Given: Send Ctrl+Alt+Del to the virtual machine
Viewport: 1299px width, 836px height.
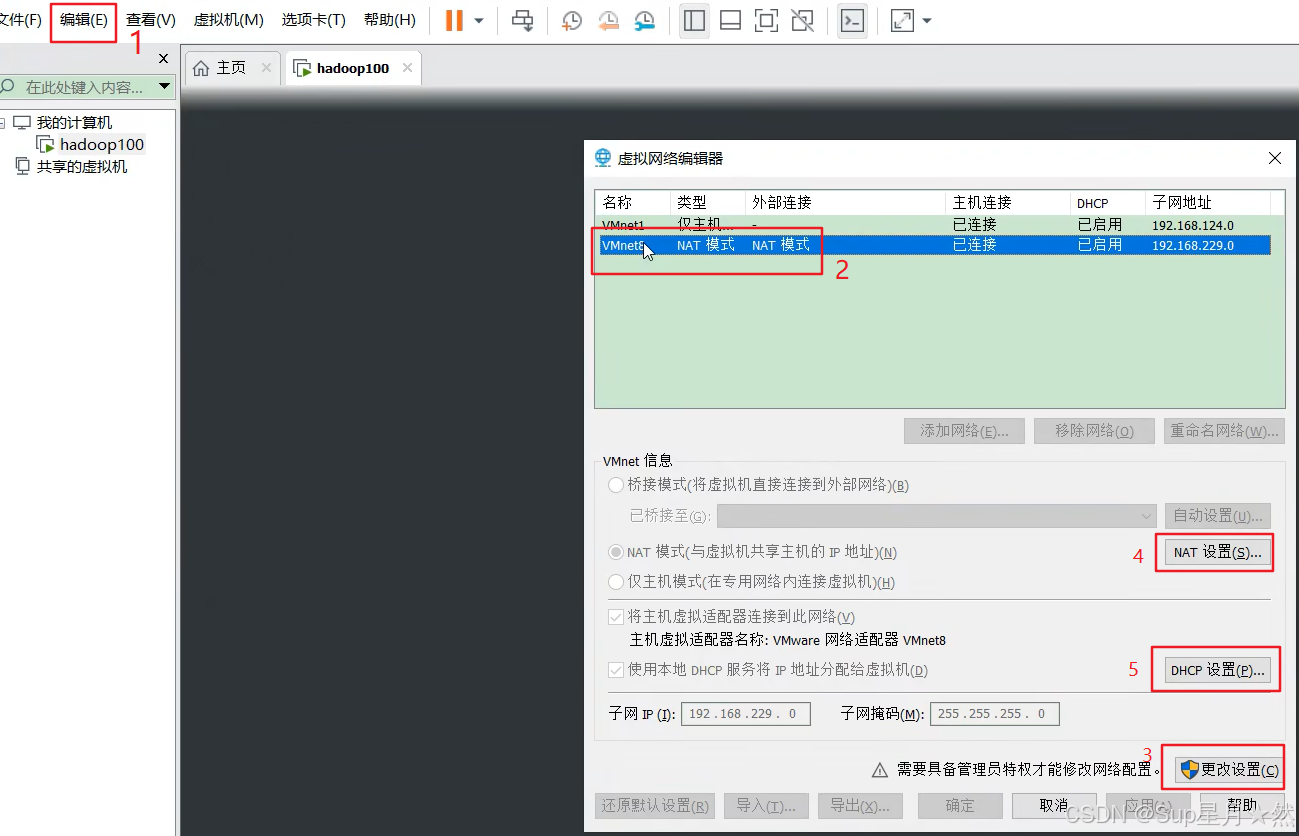Looking at the screenshot, I should pyautogui.click(x=522, y=20).
